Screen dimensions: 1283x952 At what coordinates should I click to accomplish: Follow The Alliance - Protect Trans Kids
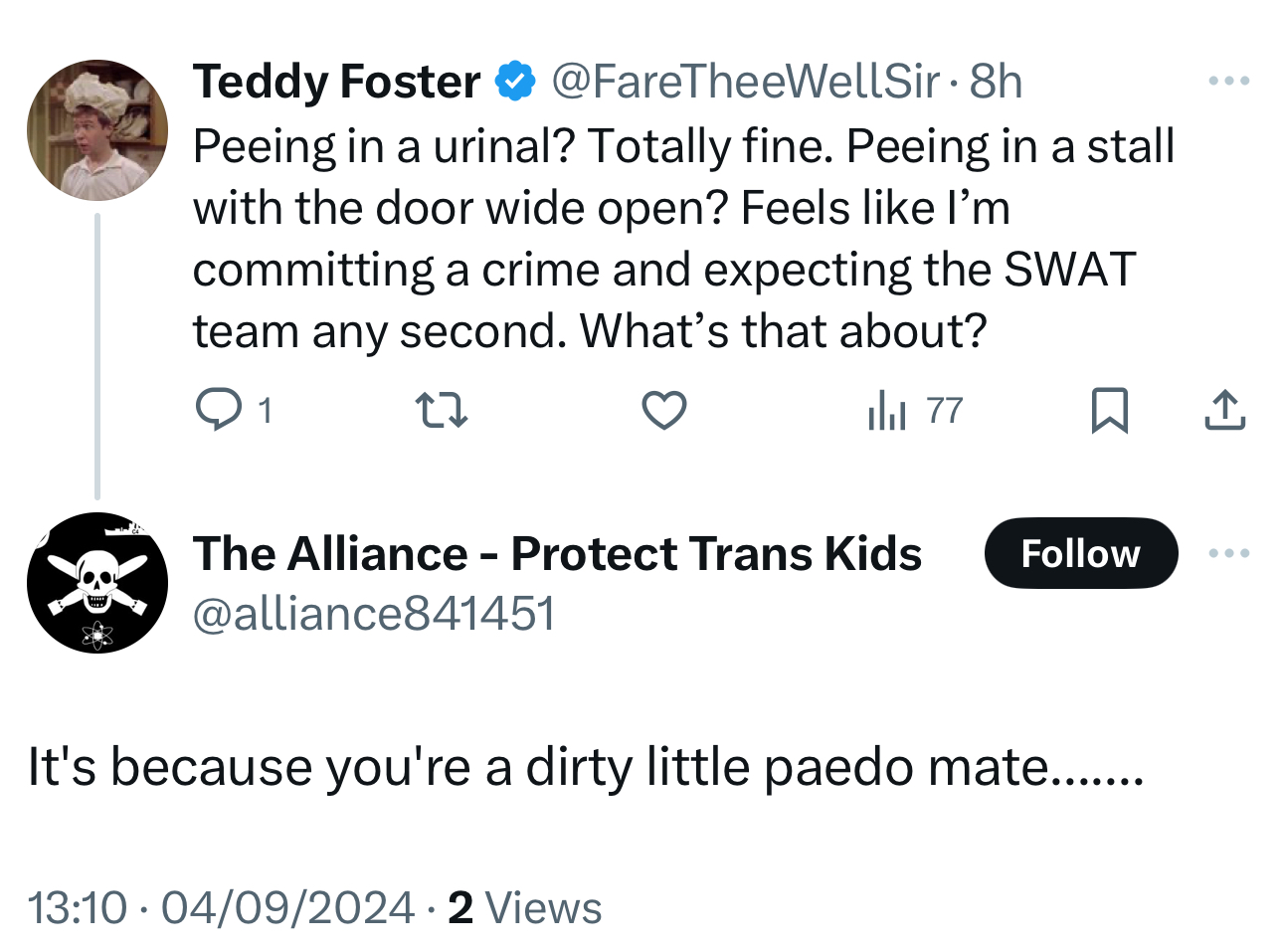pyautogui.click(x=1080, y=553)
